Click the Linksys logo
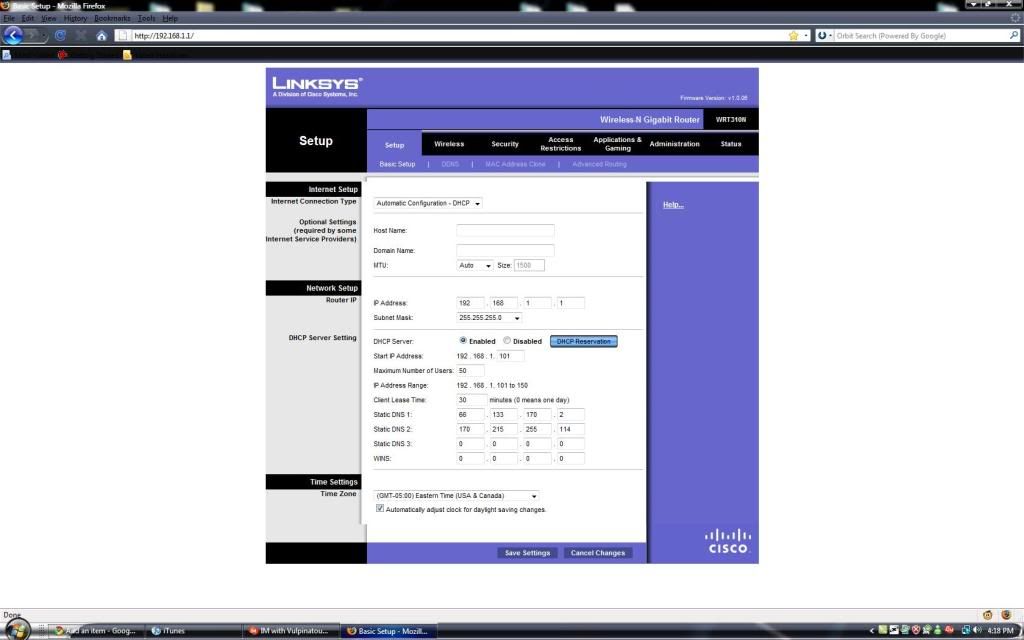The height and width of the screenshot is (640, 1024). [317, 86]
